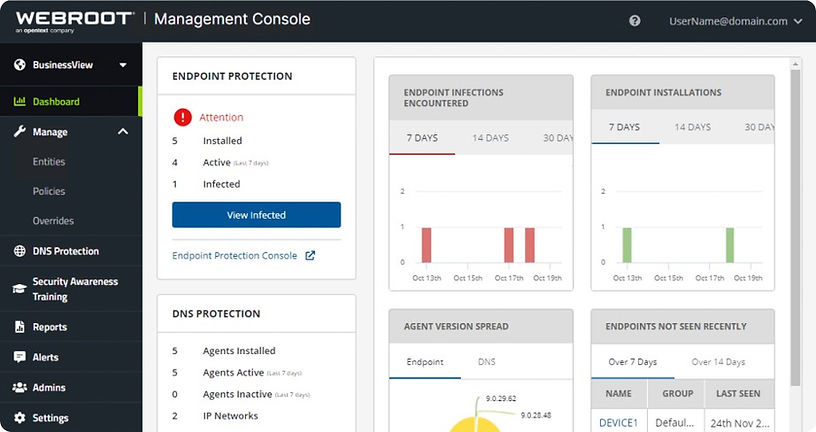Click the Oct 13th red infections bar

click(426, 245)
